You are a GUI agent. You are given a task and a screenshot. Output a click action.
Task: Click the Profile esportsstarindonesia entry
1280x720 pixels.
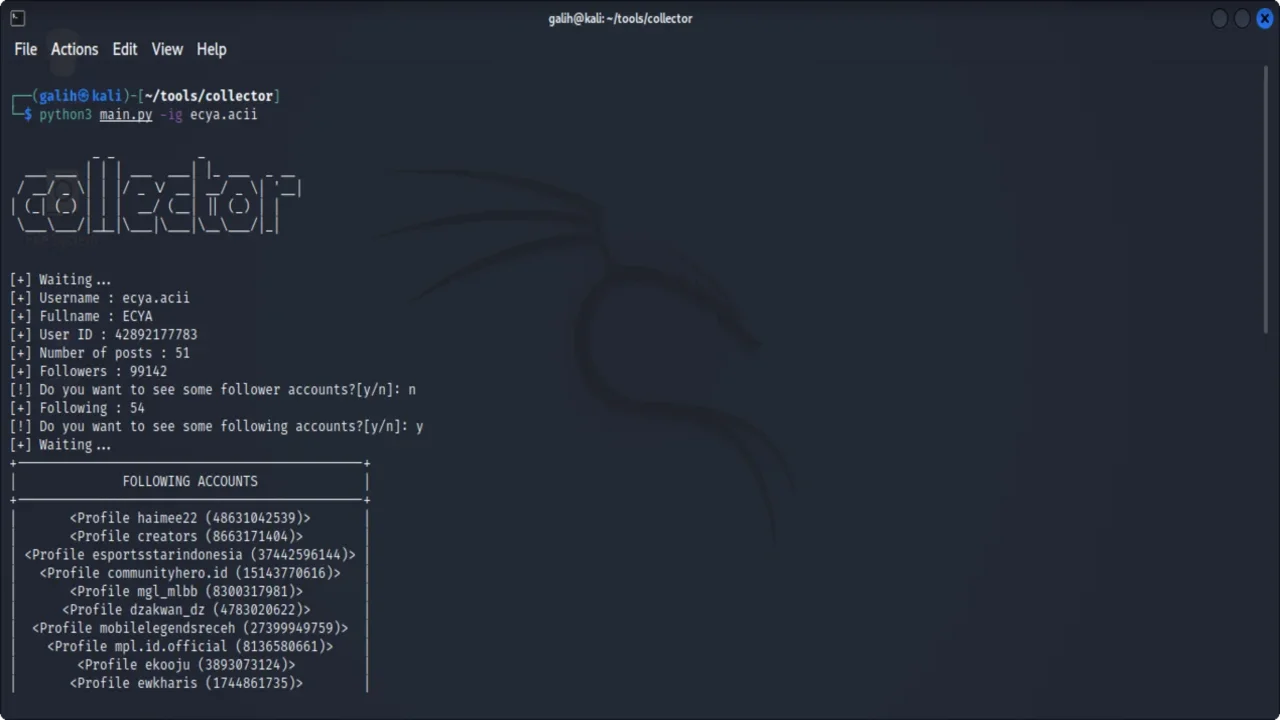click(x=190, y=555)
